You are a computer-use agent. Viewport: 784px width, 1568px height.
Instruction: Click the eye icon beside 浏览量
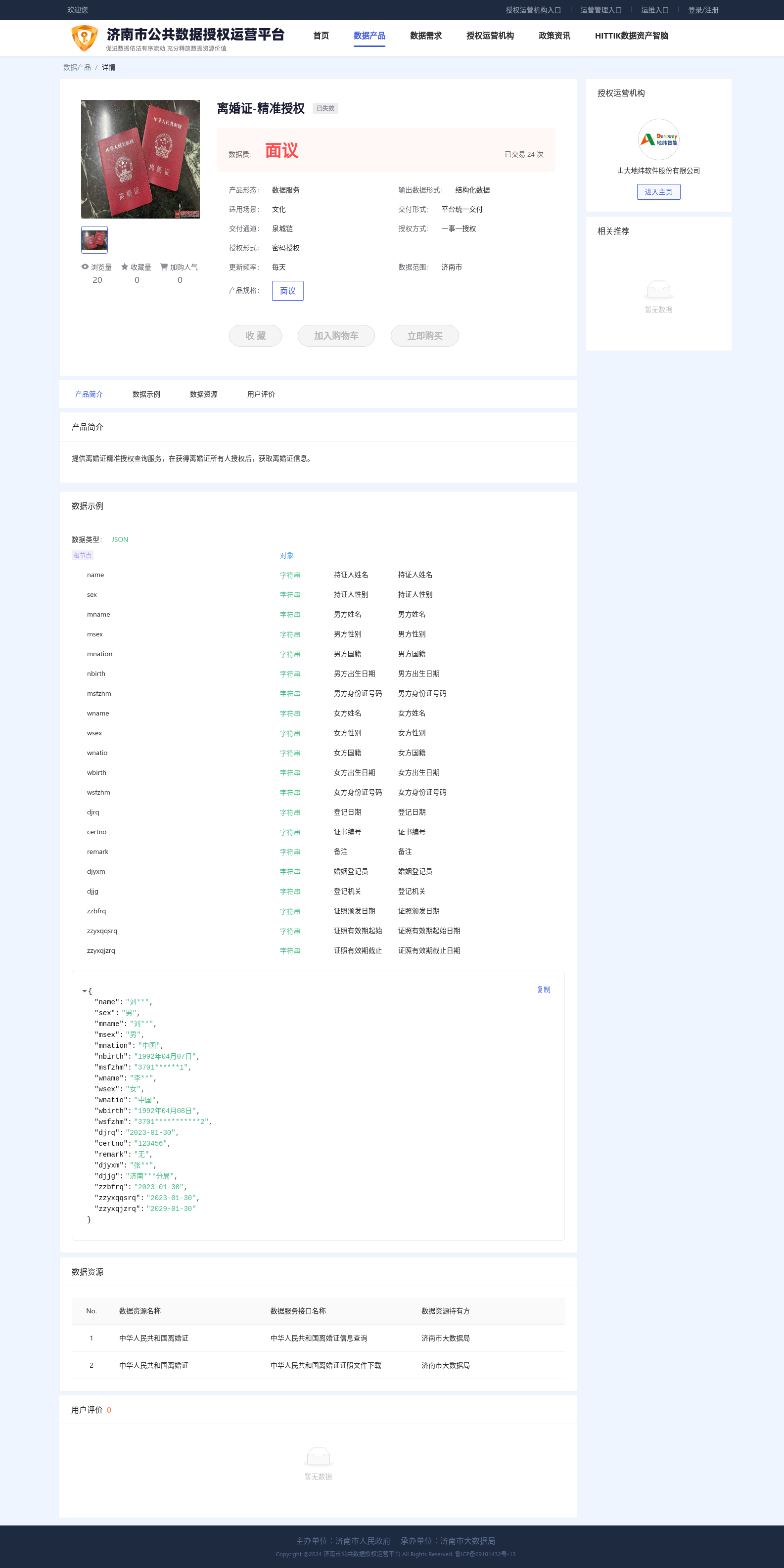(x=85, y=267)
